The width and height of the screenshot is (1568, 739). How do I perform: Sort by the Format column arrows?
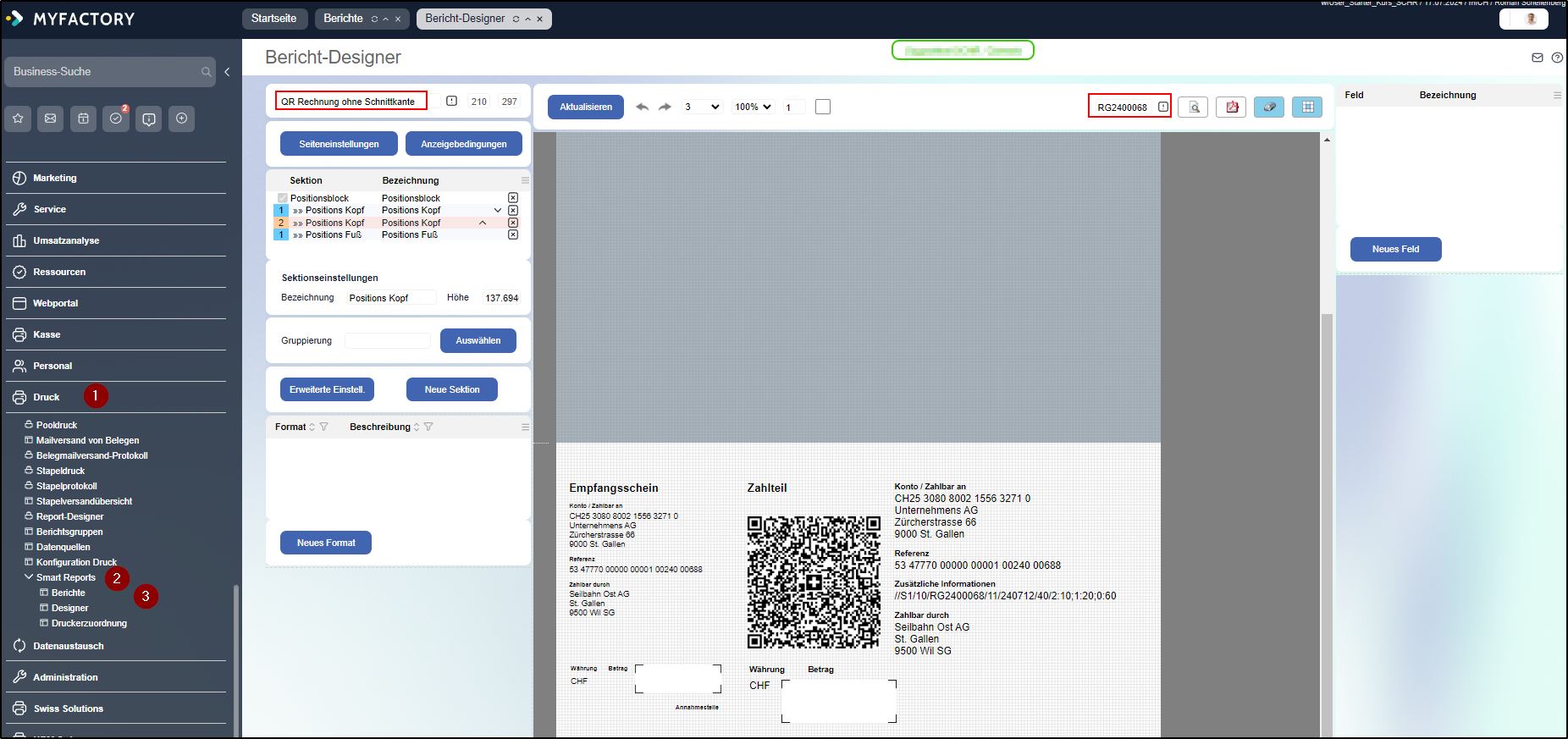tap(312, 427)
